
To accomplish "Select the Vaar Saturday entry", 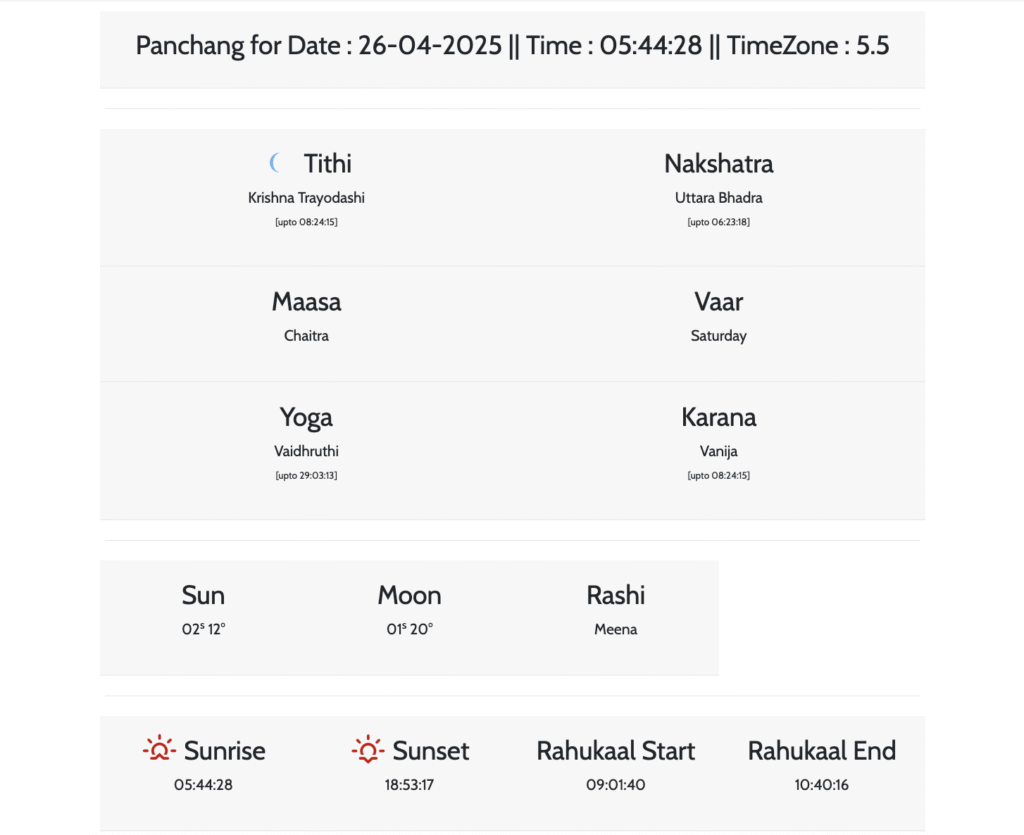I will [718, 336].
